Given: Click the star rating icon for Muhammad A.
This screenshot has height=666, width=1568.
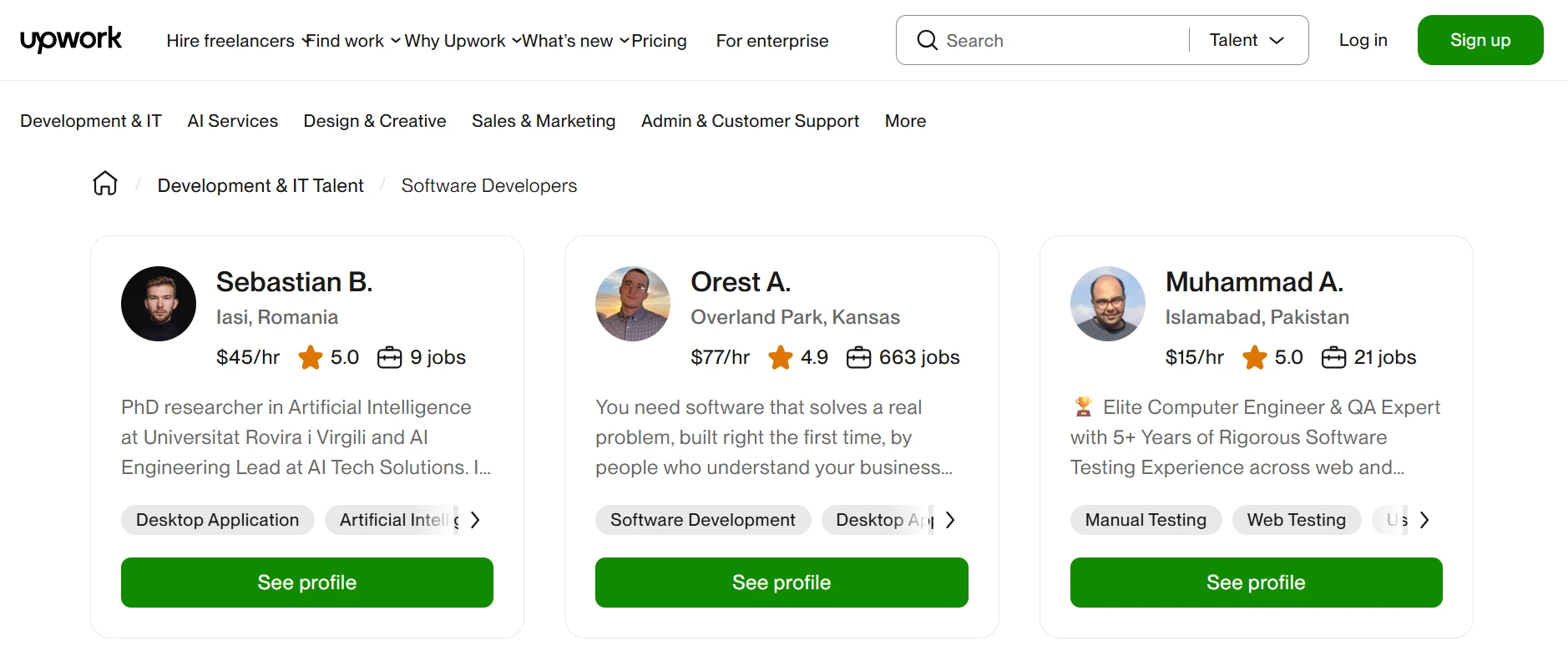Looking at the screenshot, I should click(1255, 357).
